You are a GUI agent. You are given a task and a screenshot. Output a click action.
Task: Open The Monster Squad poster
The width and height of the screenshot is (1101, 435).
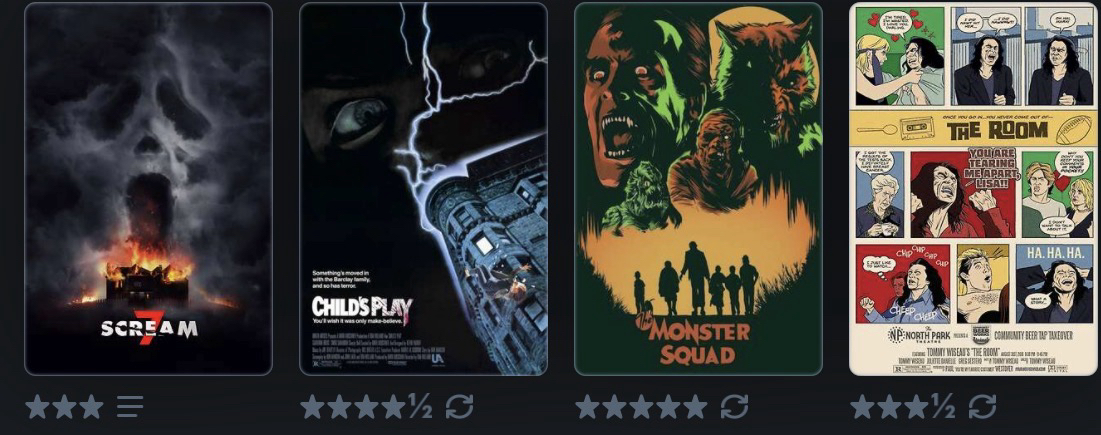698,189
